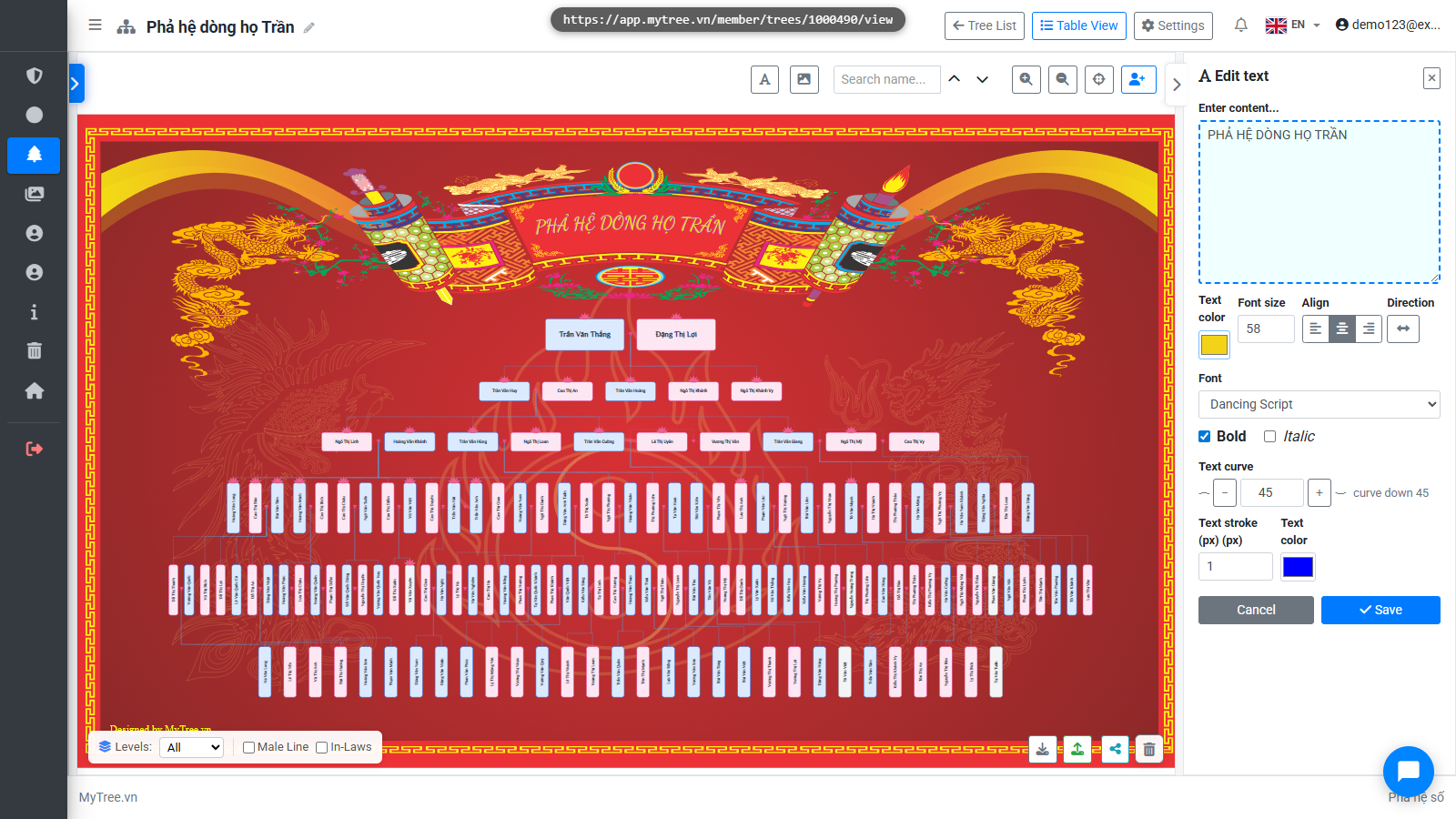Check the Male Line option
1456x819 pixels.
tap(248, 748)
